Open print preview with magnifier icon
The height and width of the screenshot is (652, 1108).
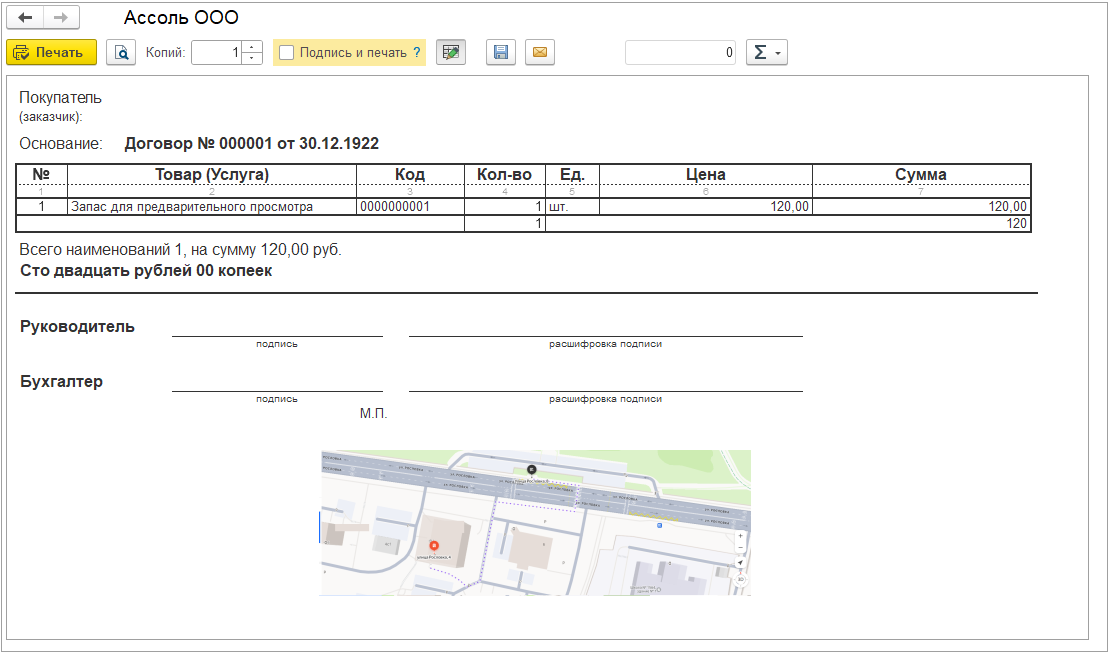121,53
